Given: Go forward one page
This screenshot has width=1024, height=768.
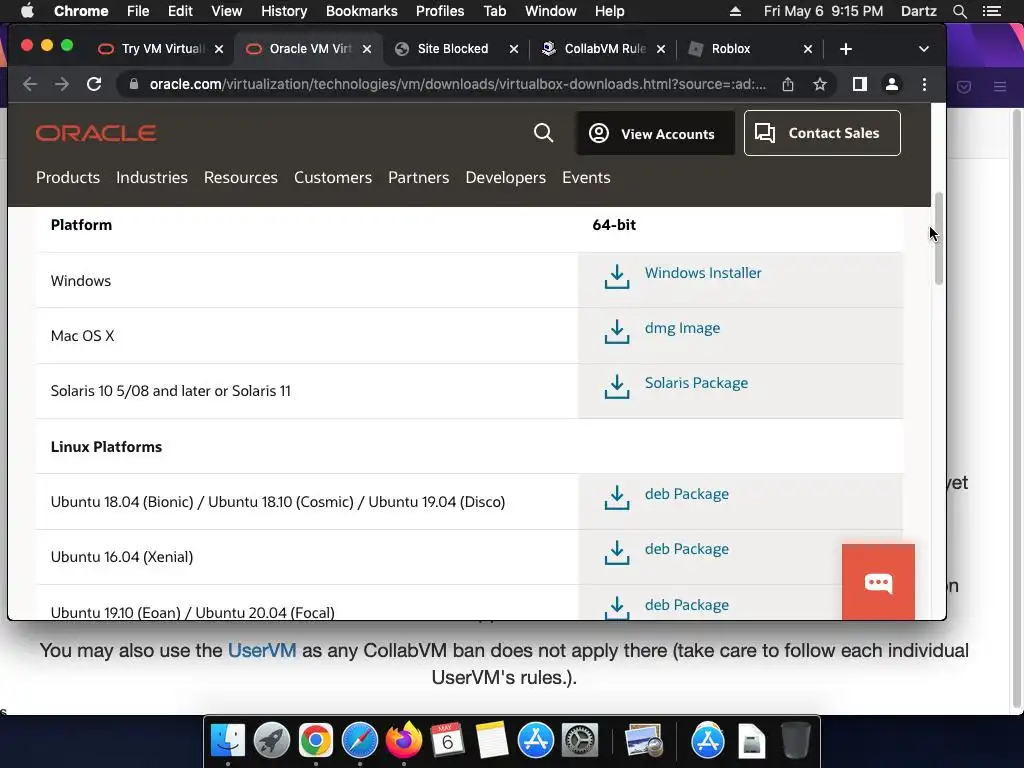Looking at the screenshot, I should pos(61,84).
